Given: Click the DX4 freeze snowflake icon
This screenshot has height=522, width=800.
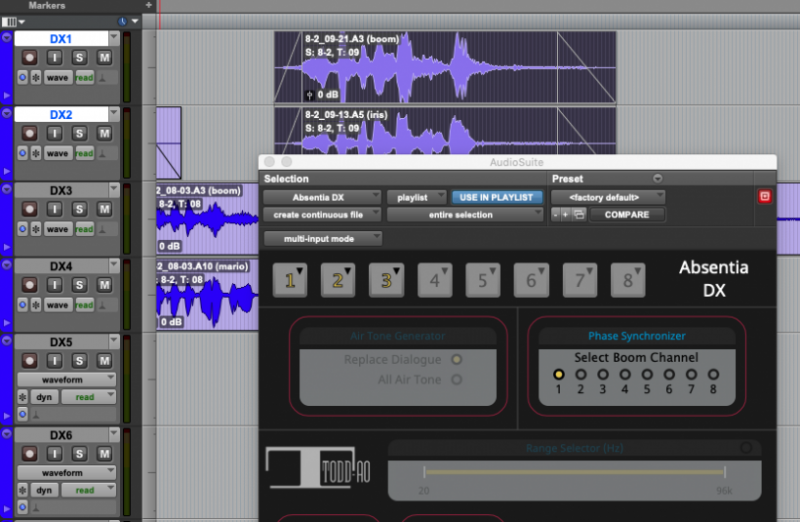Looking at the screenshot, I should (x=36, y=305).
